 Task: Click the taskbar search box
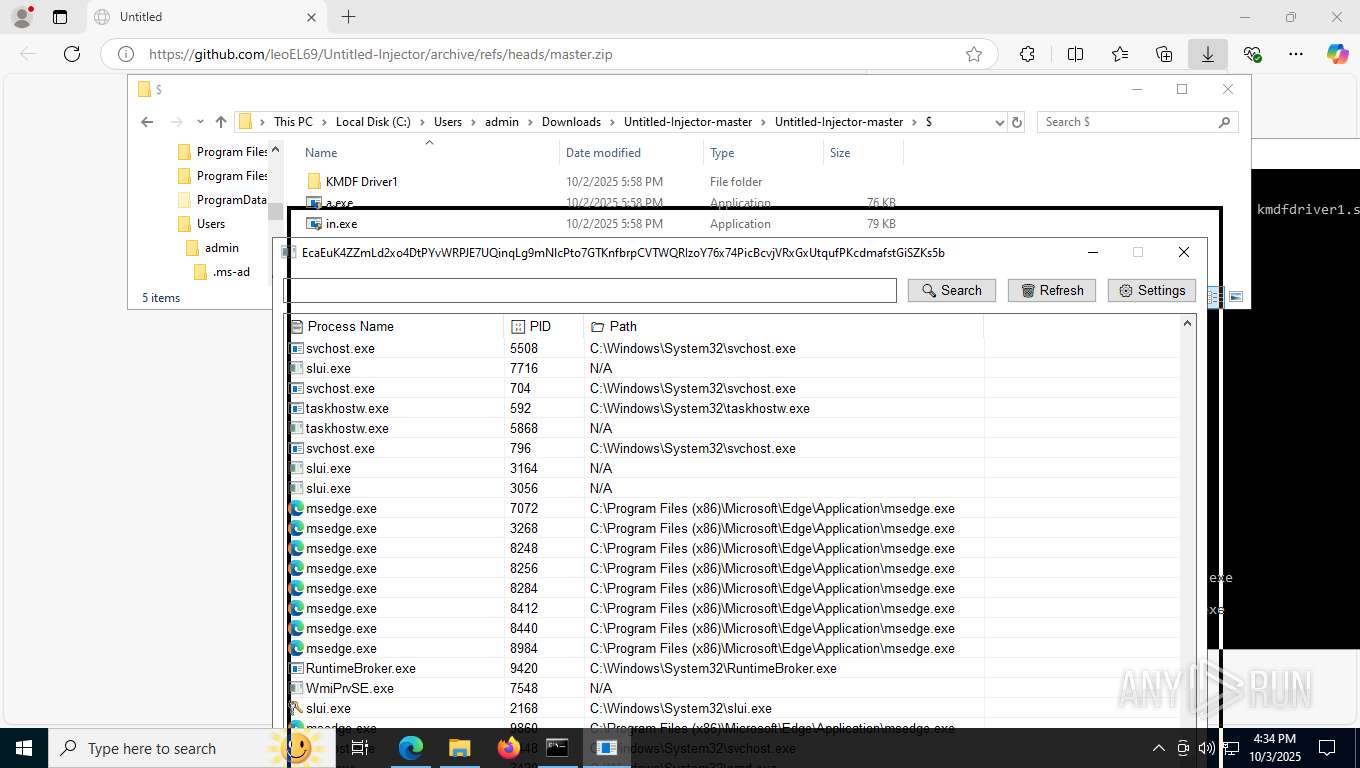point(192,748)
